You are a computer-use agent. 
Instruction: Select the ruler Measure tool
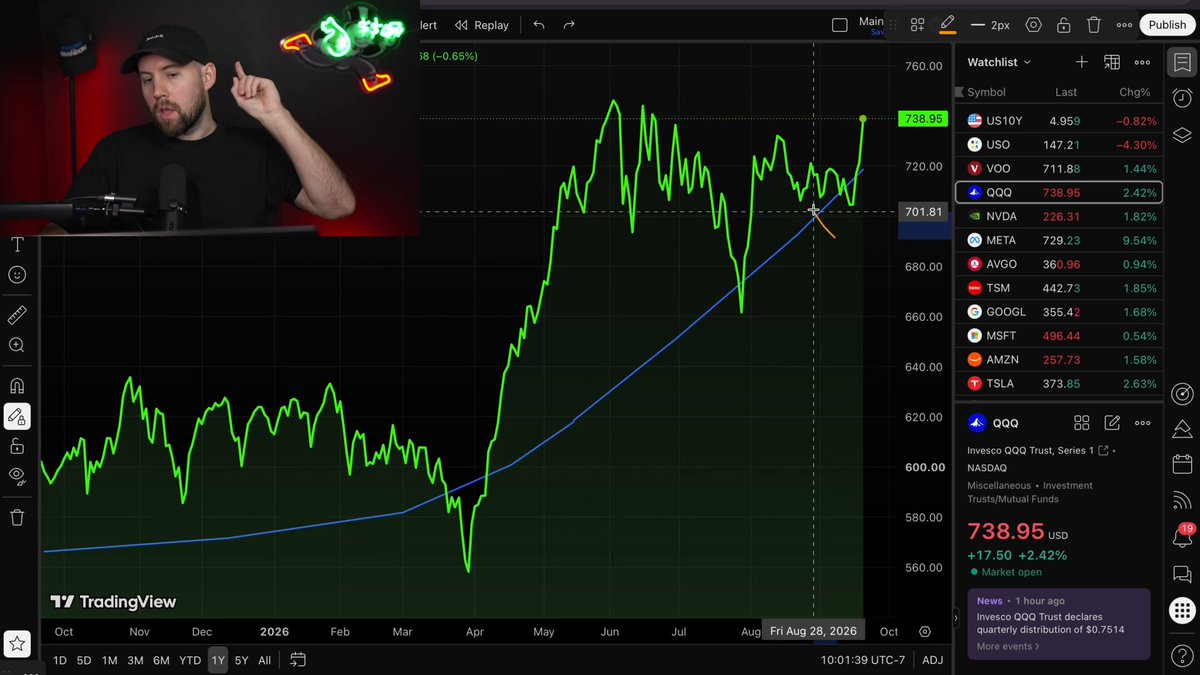tap(17, 316)
